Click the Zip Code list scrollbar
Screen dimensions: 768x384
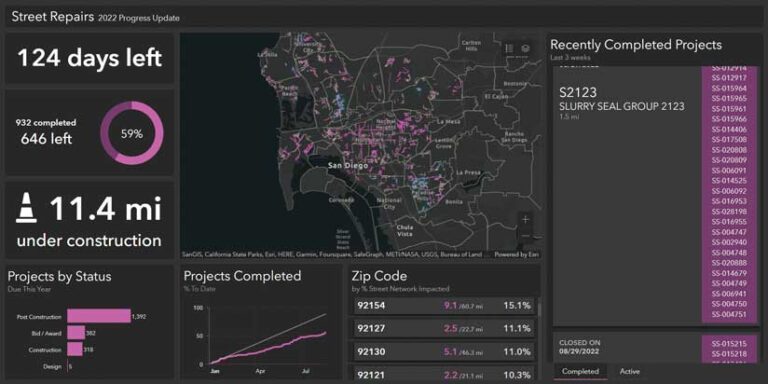[539, 310]
